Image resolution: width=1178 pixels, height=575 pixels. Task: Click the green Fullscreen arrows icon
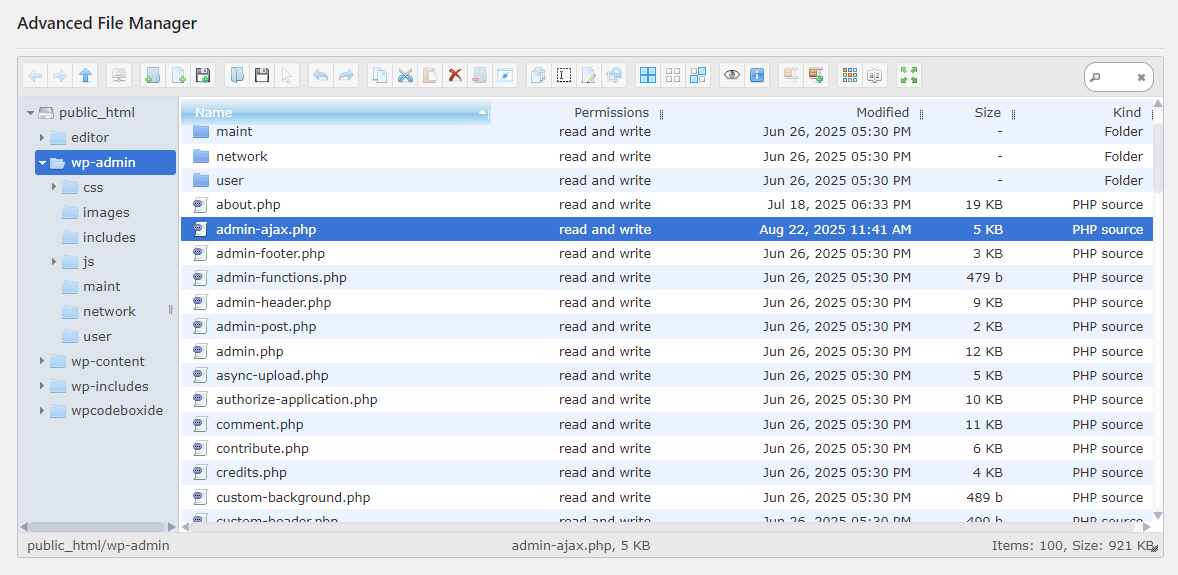909,75
